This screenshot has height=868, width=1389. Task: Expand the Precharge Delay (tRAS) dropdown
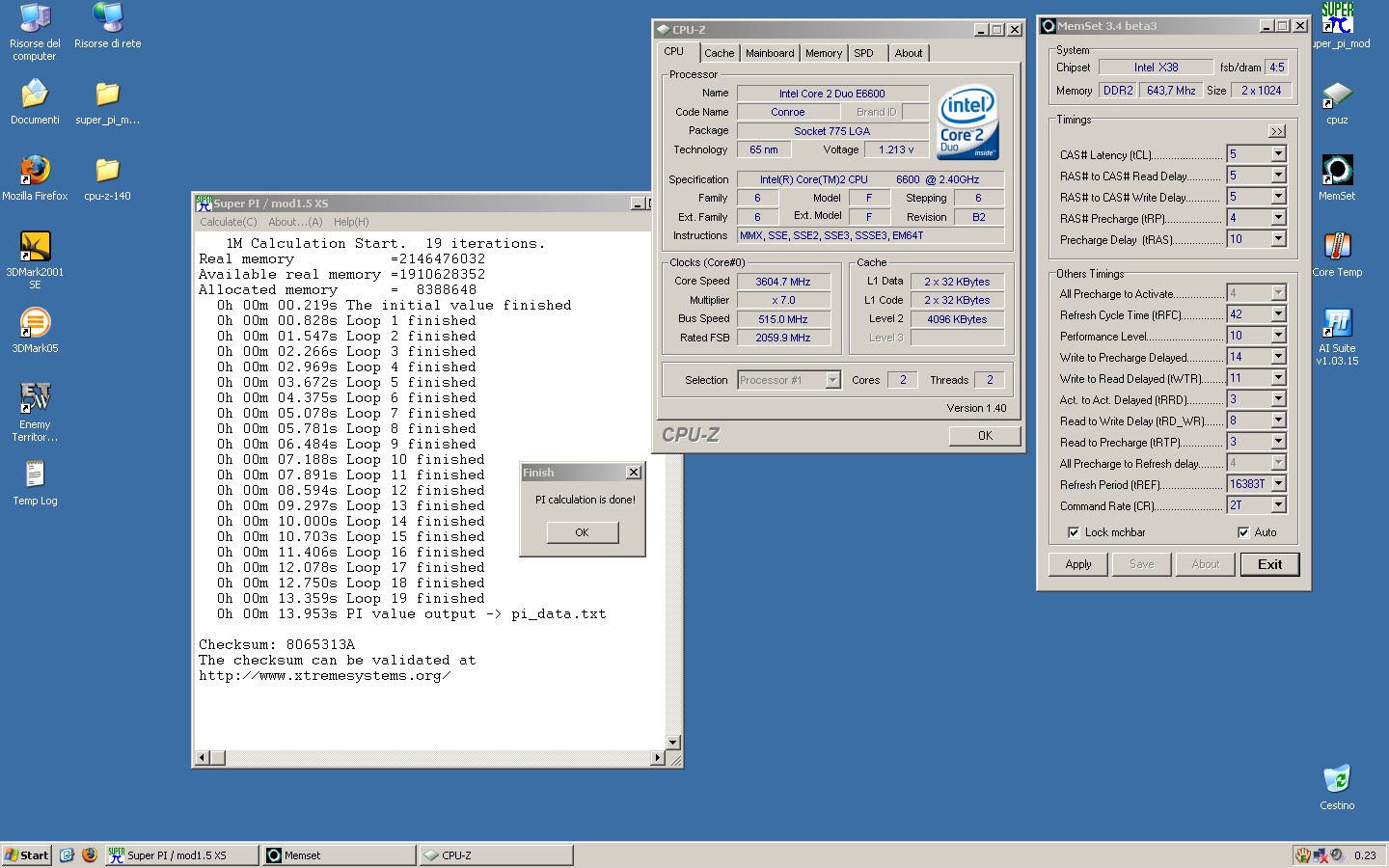1278,239
